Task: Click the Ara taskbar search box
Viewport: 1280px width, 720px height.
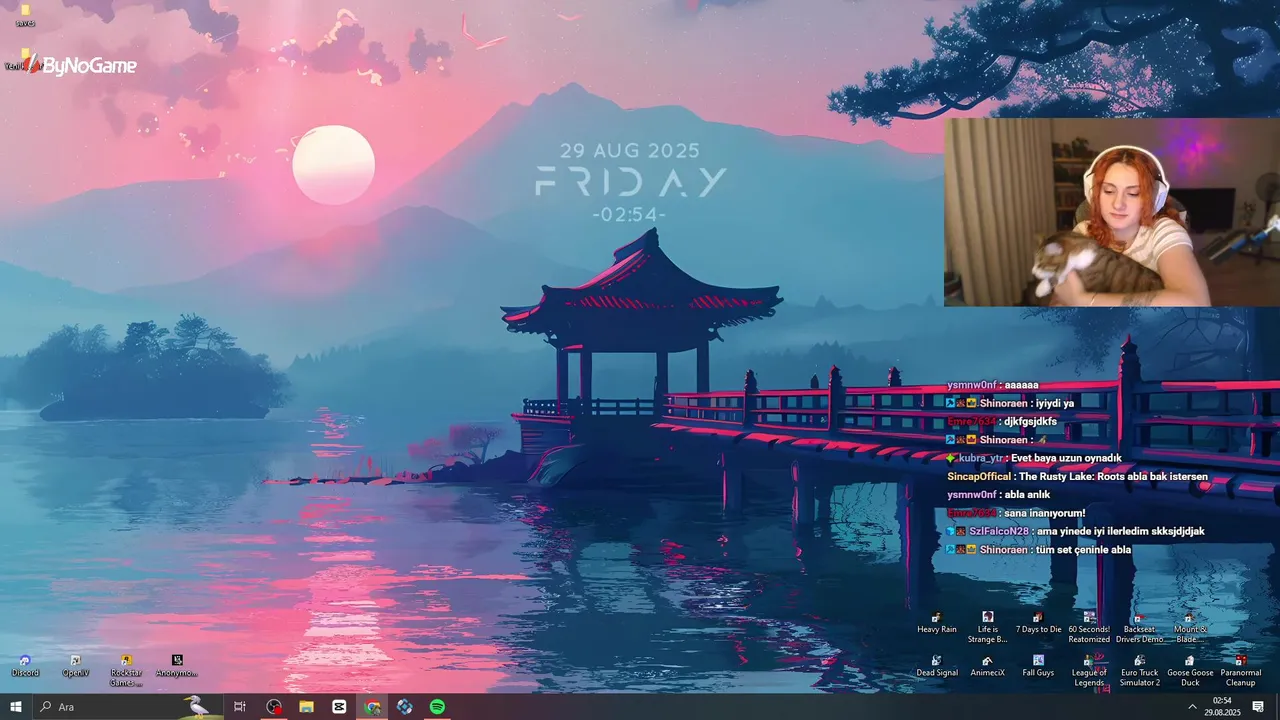Action: tap(127, 707)
